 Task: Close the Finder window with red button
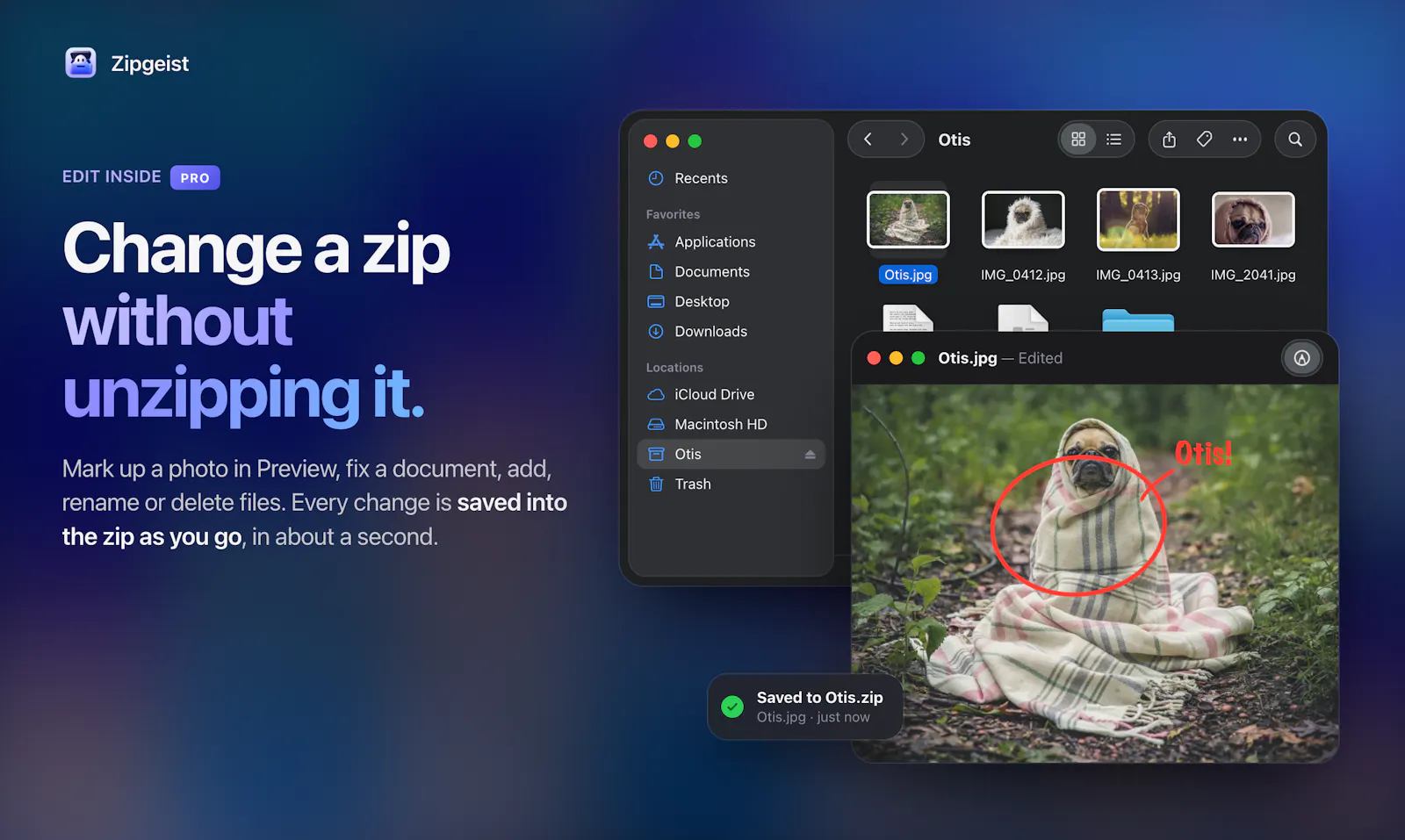click(x=651, y=141)
